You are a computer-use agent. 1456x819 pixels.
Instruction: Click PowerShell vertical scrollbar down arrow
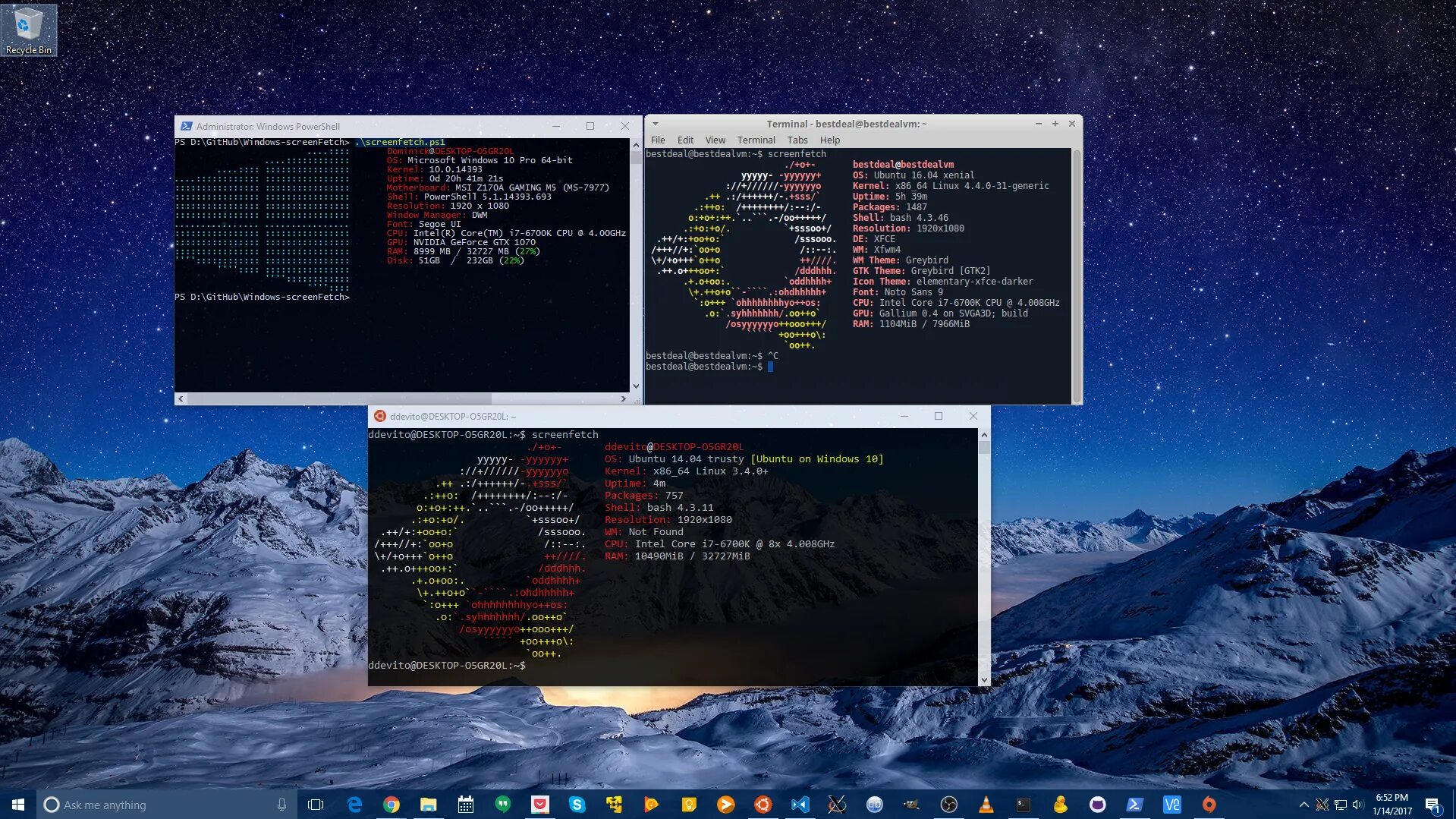point(636,386)
